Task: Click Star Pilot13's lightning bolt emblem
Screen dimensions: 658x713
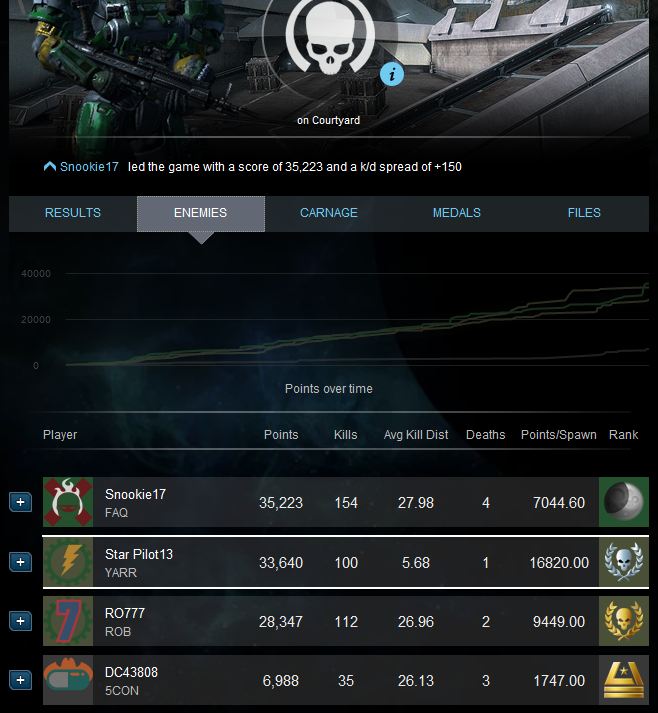Action: (x=68, y=562)
